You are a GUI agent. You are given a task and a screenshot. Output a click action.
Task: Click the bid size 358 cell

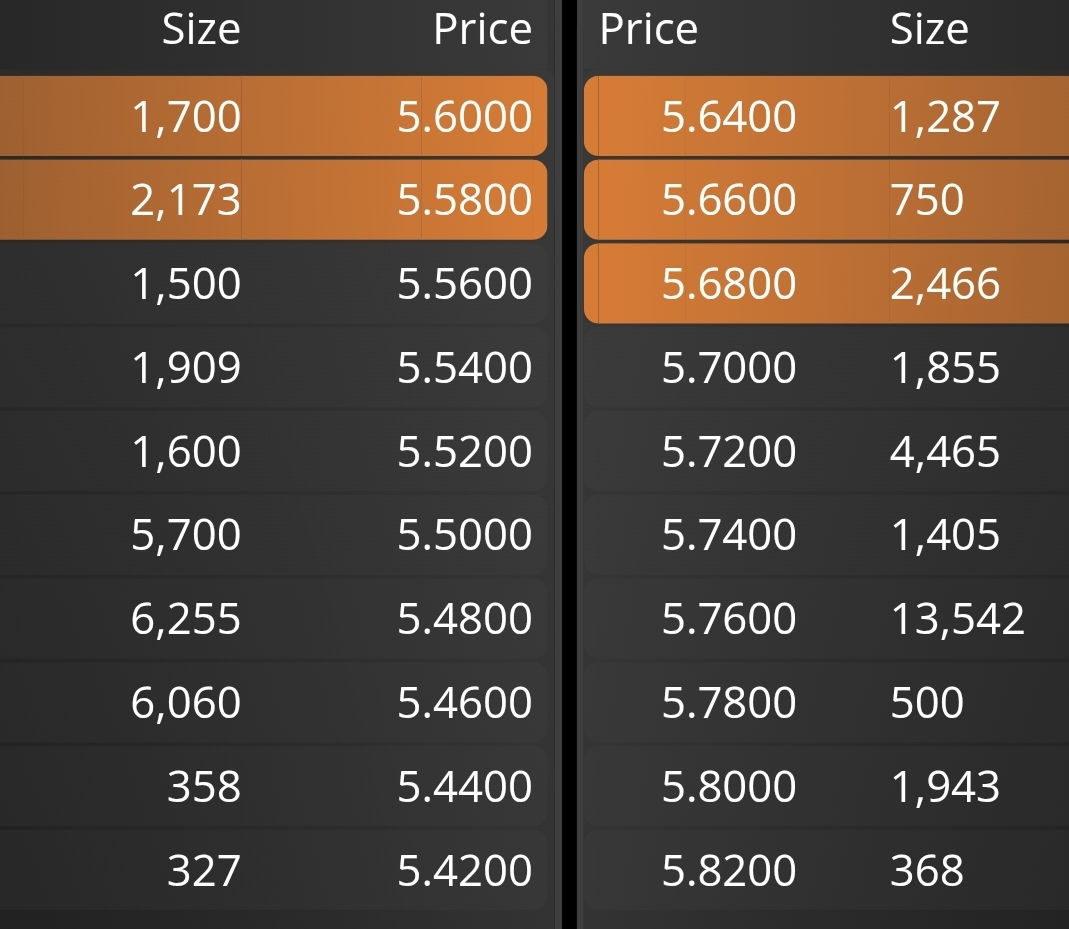(x=204, y=787)
